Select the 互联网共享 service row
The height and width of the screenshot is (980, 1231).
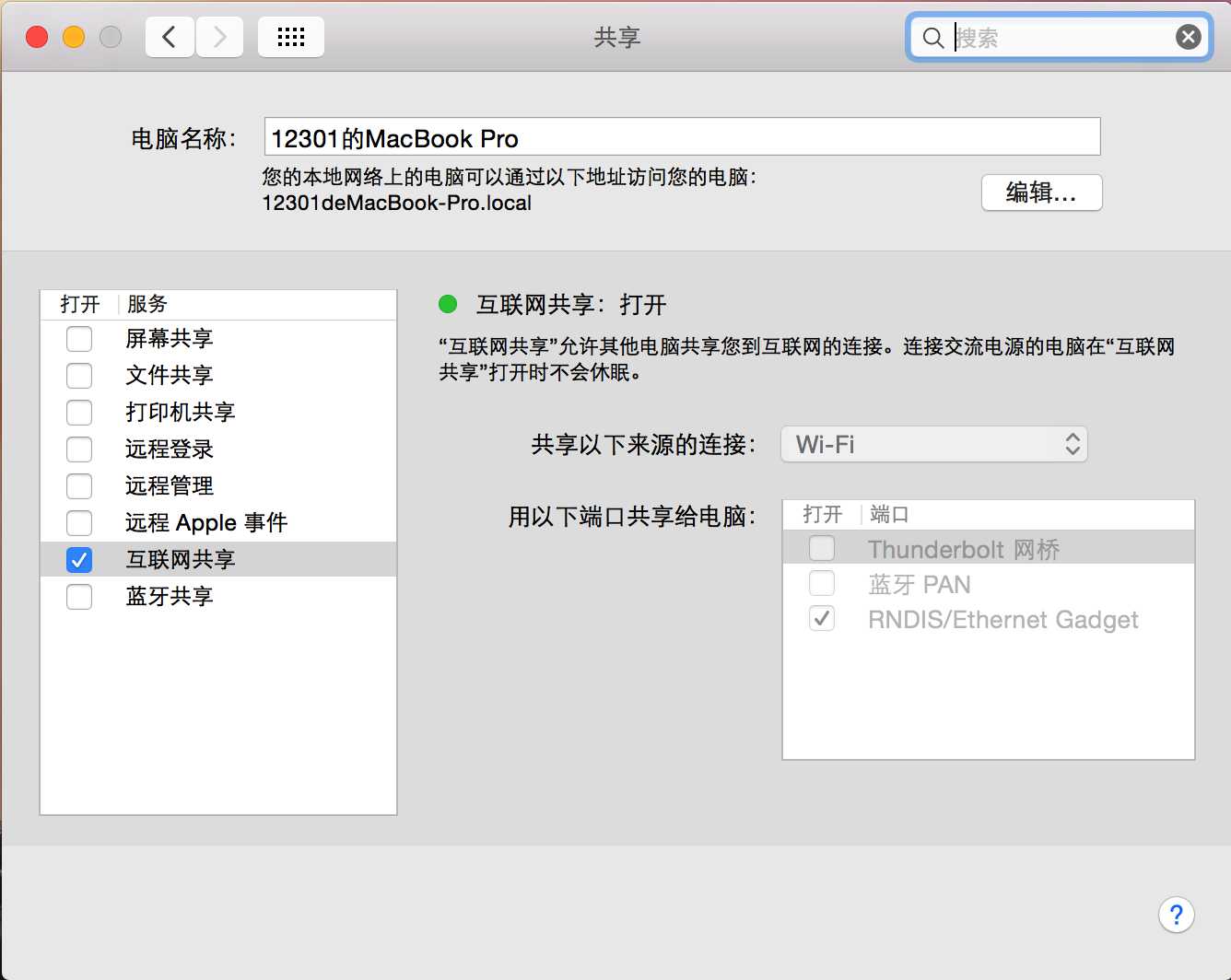218,560
